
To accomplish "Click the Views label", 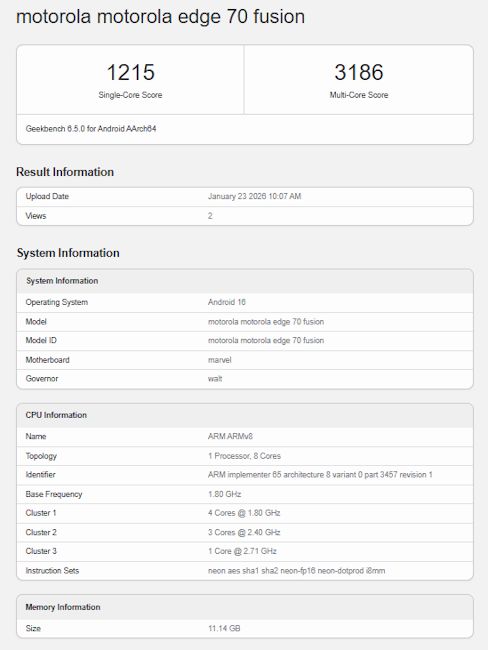I will point(36,216).
